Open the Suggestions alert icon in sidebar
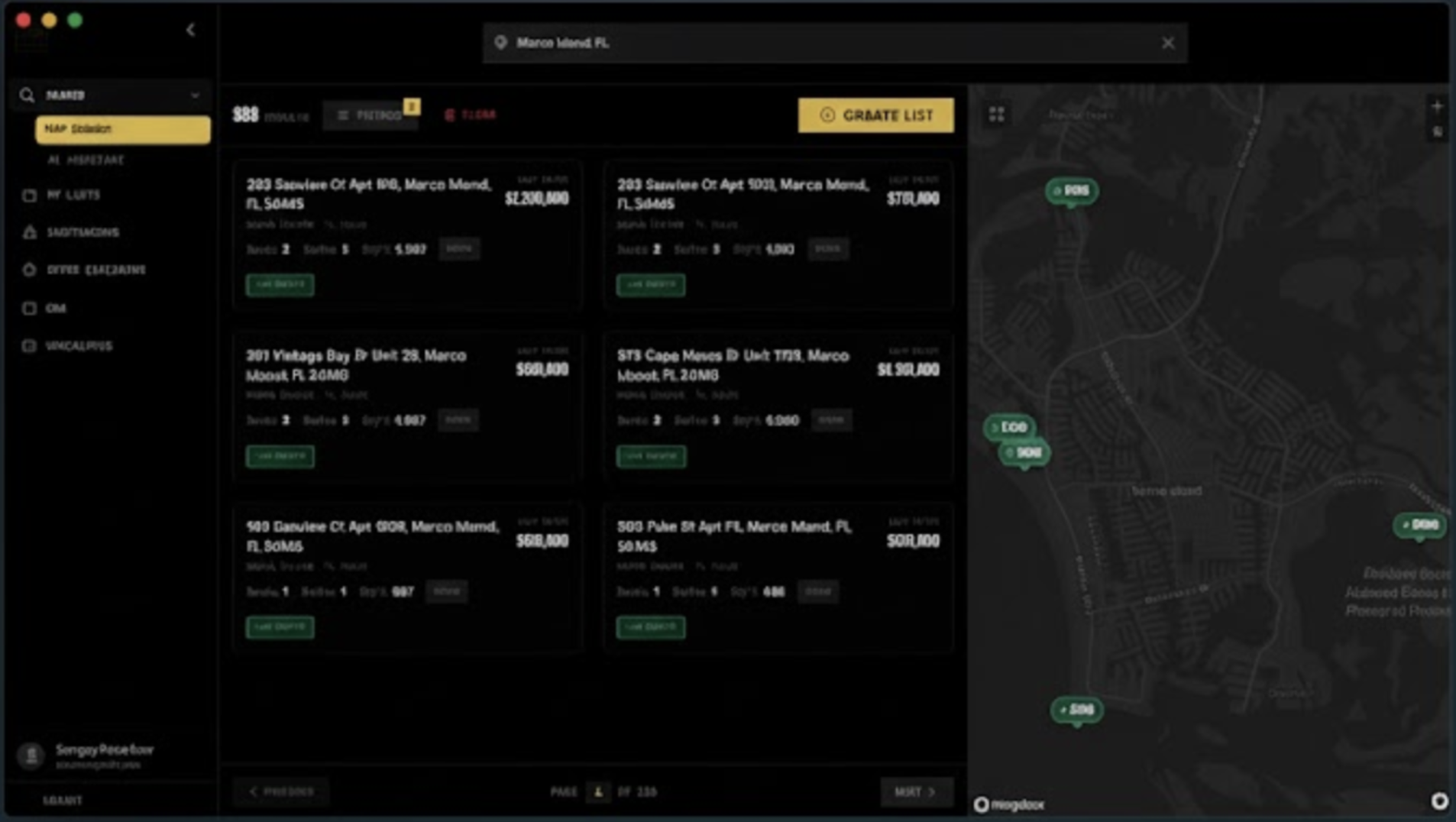The height and width of the screenshot is (822, 1456). tap(28, 232)
